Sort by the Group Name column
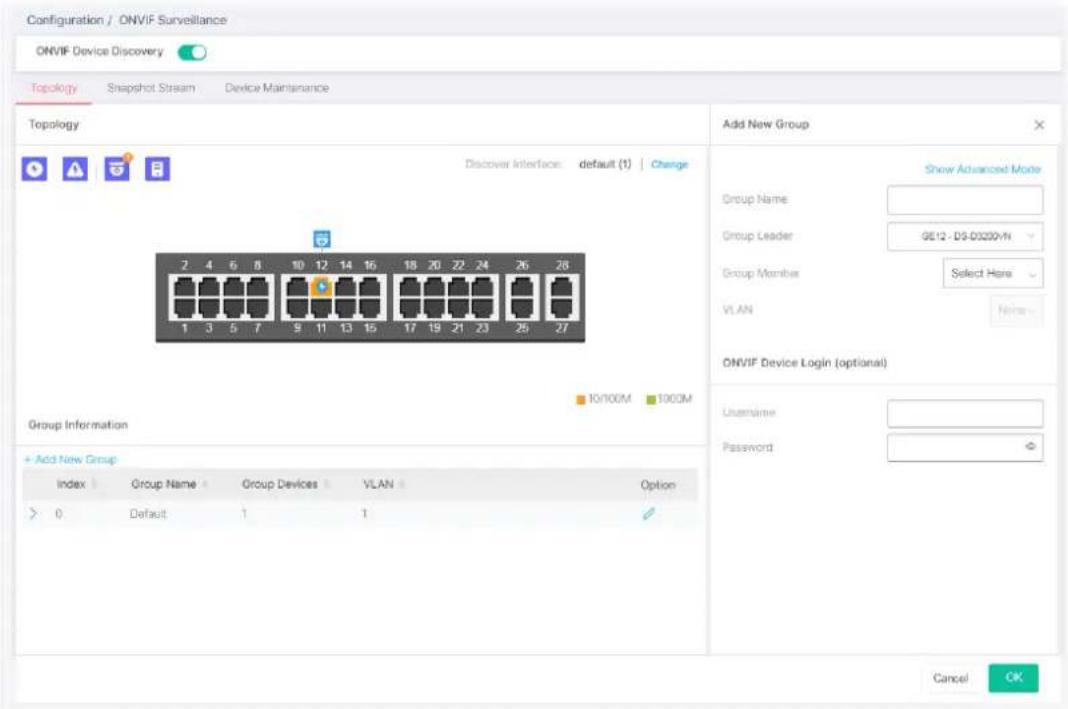Viewport: 1068px width, 709px height. click(204, 484)
